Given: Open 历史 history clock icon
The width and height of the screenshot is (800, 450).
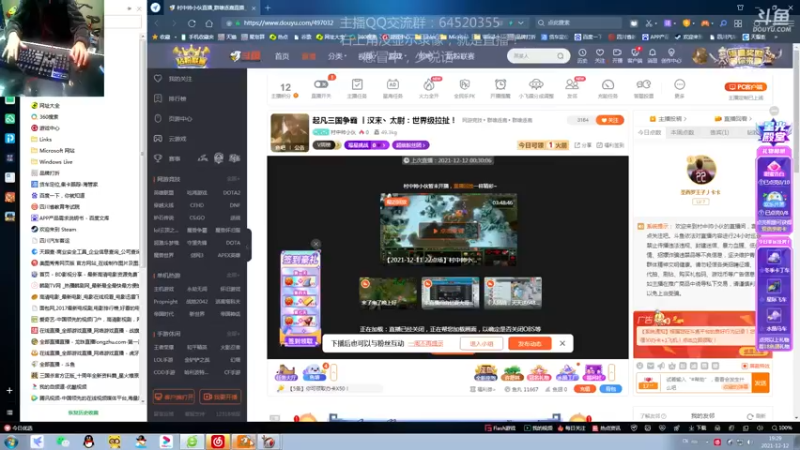Looking at the screenshot, I should pos(582,56).
